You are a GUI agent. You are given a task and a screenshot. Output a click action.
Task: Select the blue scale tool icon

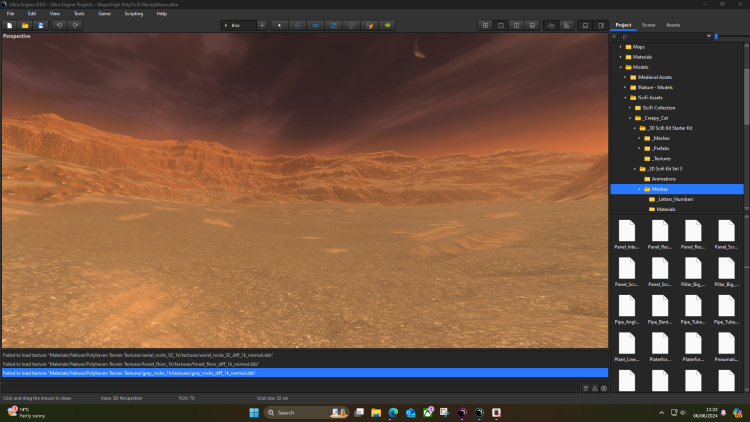coord(334,25)
